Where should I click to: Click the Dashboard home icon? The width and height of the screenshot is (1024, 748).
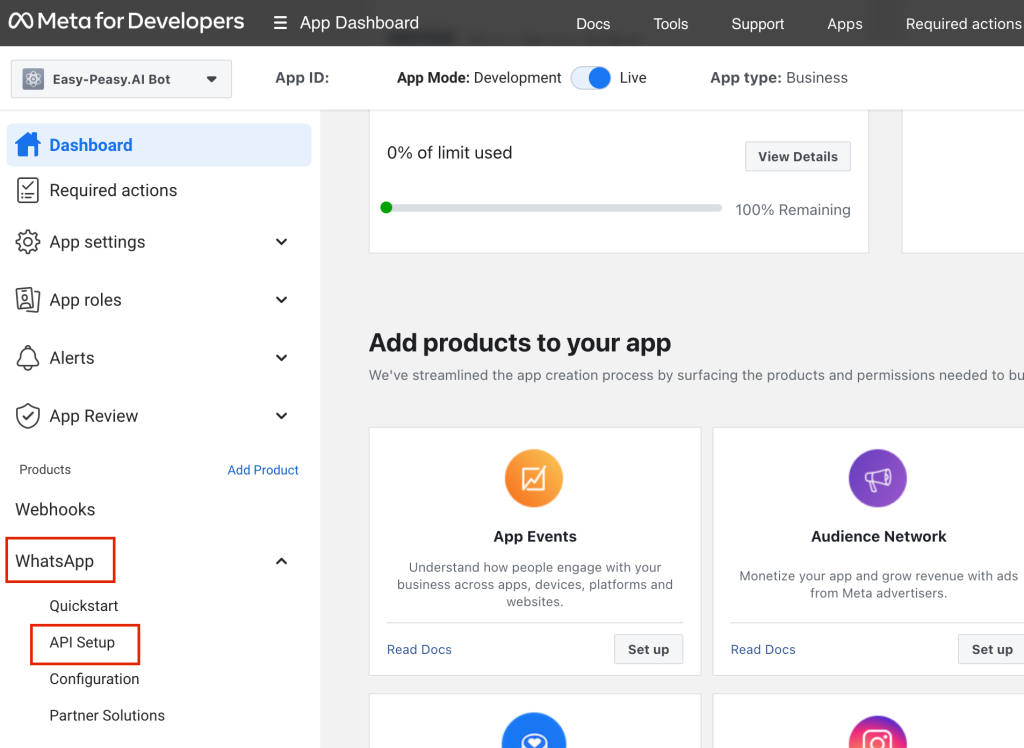(28, 145)
